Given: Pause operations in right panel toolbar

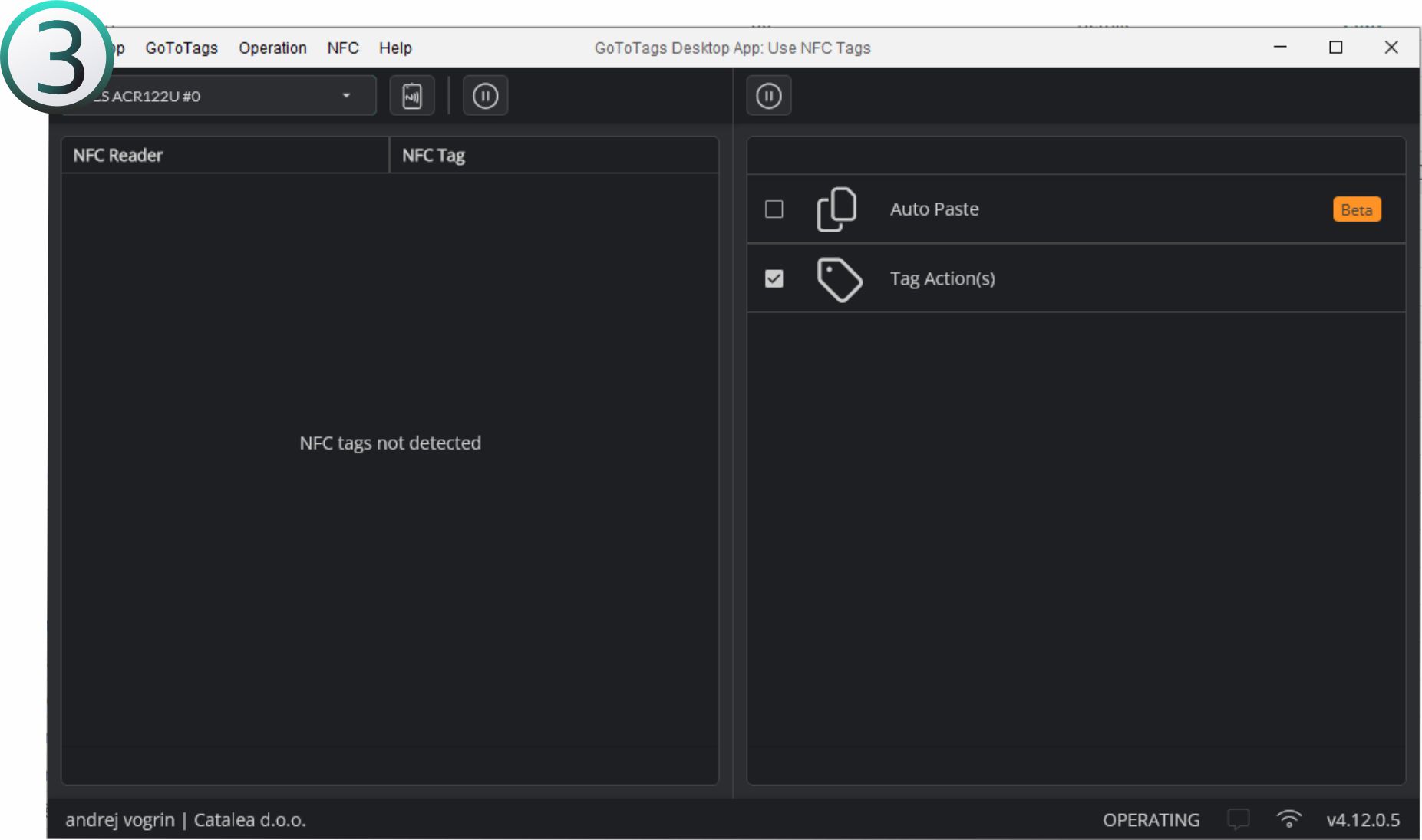Looking at the screenshot, I should pos(768,96).
